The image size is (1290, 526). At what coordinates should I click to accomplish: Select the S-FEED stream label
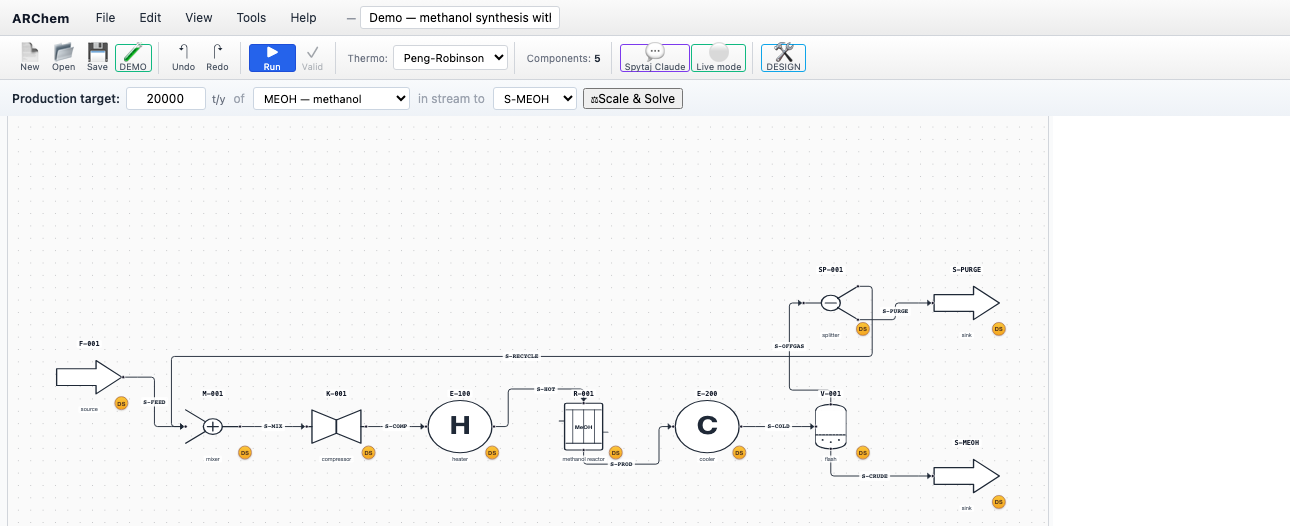[154, 401]
